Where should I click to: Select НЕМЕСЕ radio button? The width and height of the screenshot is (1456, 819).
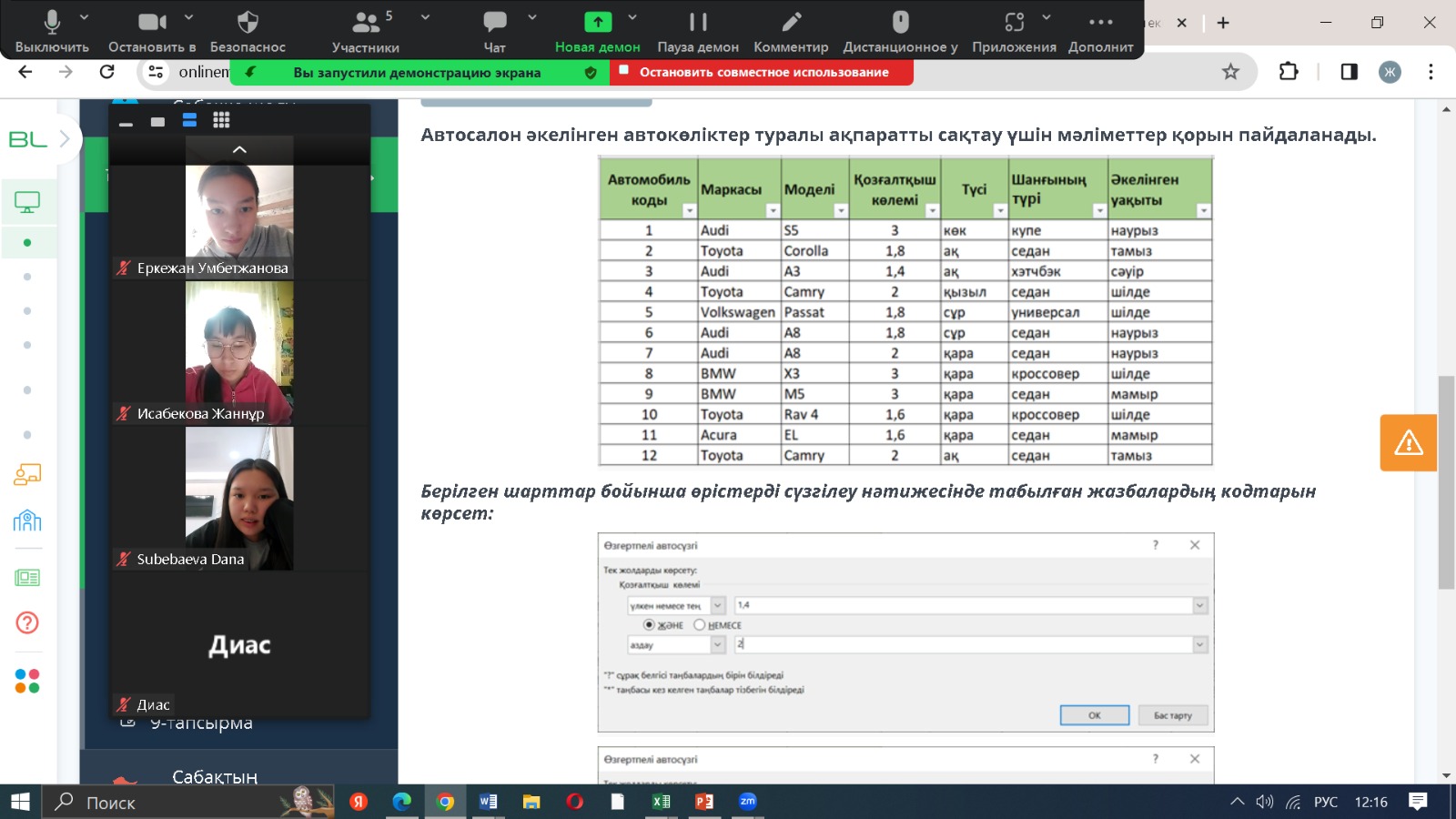tap(699, 625)
